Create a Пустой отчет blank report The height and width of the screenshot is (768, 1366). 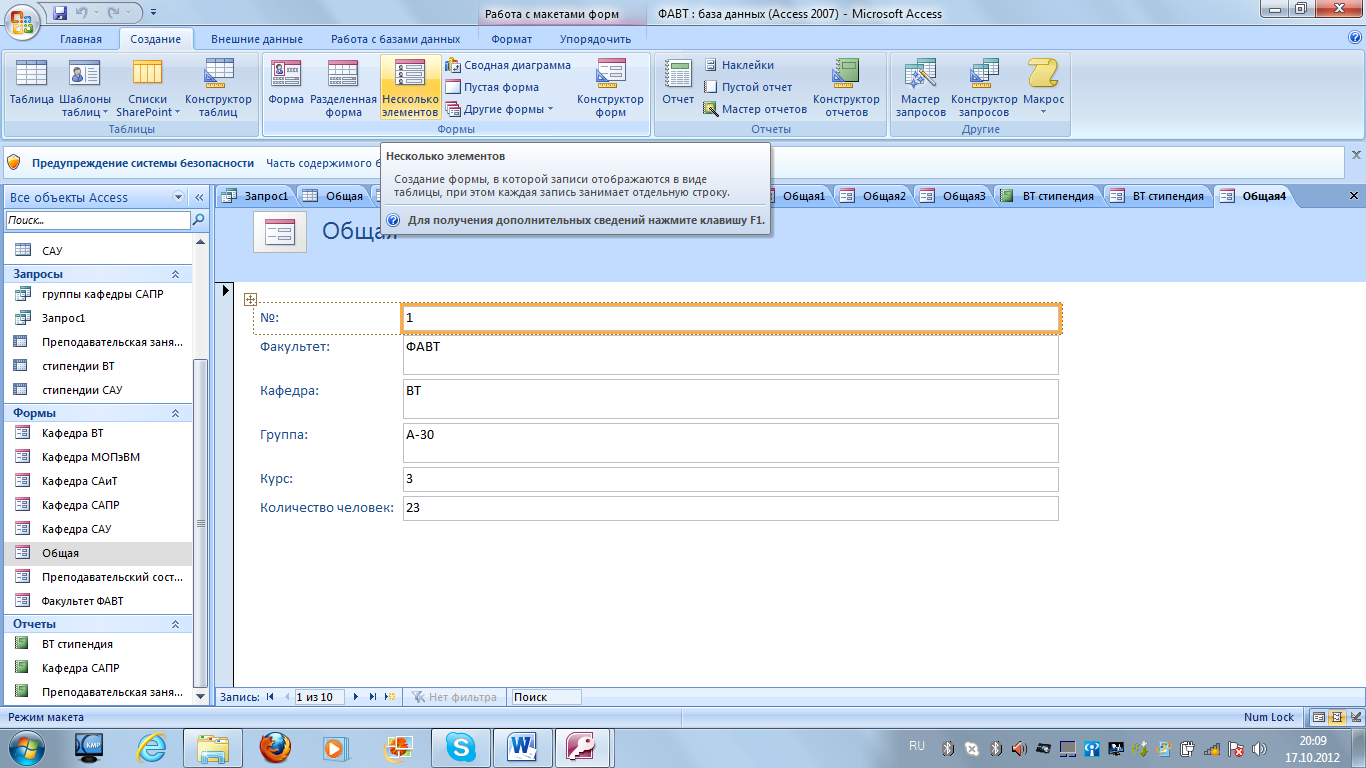click(747, 87)
